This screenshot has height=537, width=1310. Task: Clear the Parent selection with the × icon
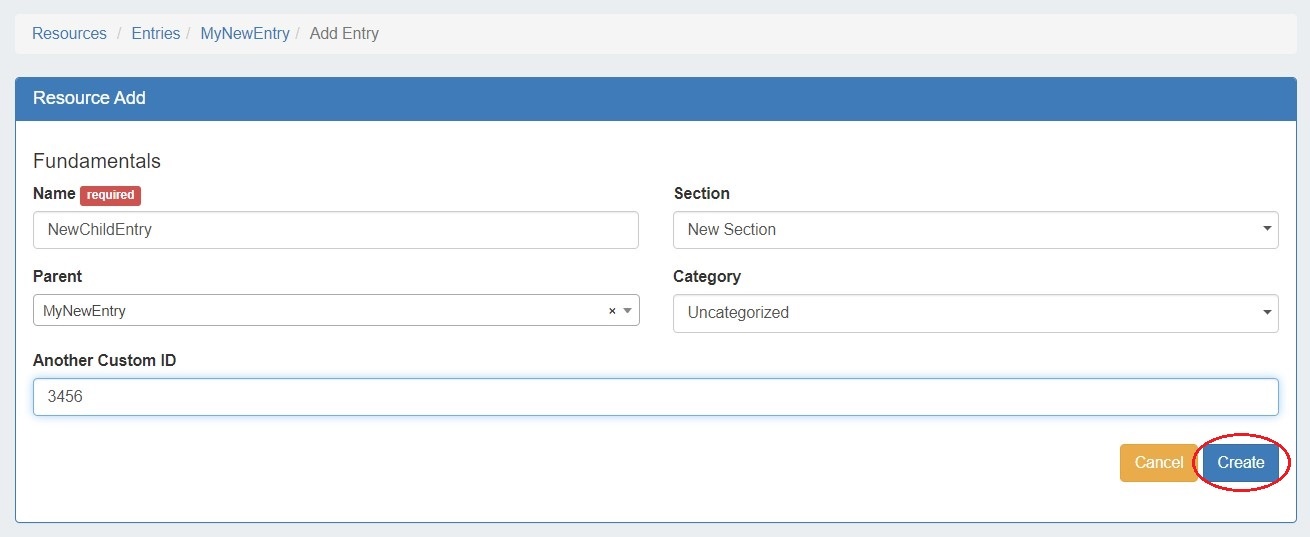tap(612, 311)
